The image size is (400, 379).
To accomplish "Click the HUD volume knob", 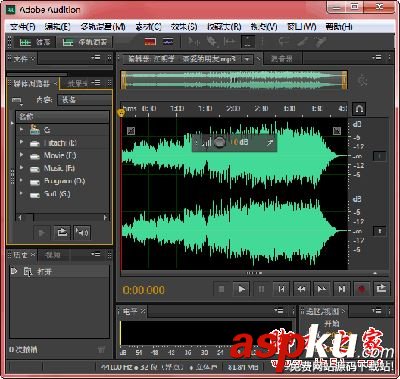I will (219, 143).
